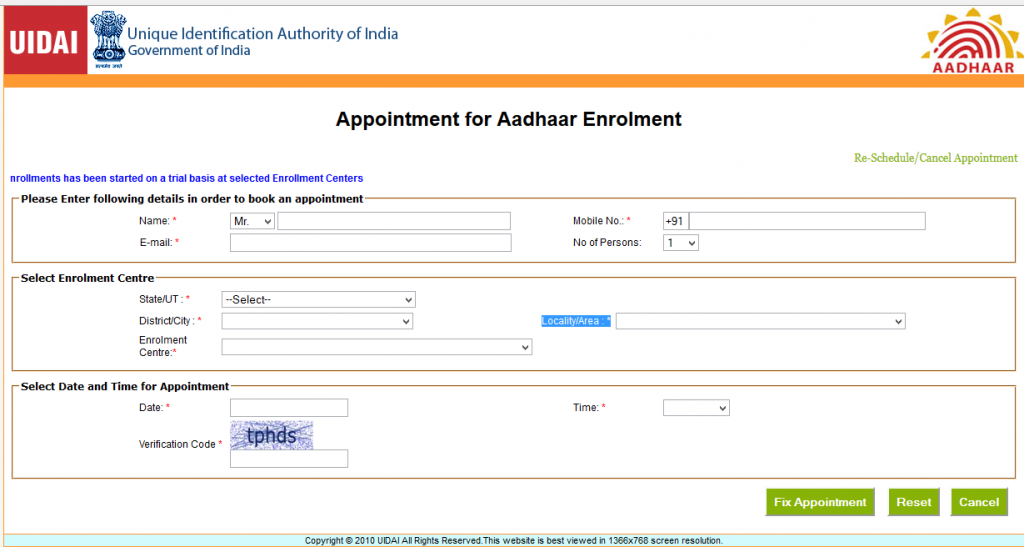Click the Fix Appointment button
The width and height of the screenshot is (1024, 547).
[x=820, y=502]
